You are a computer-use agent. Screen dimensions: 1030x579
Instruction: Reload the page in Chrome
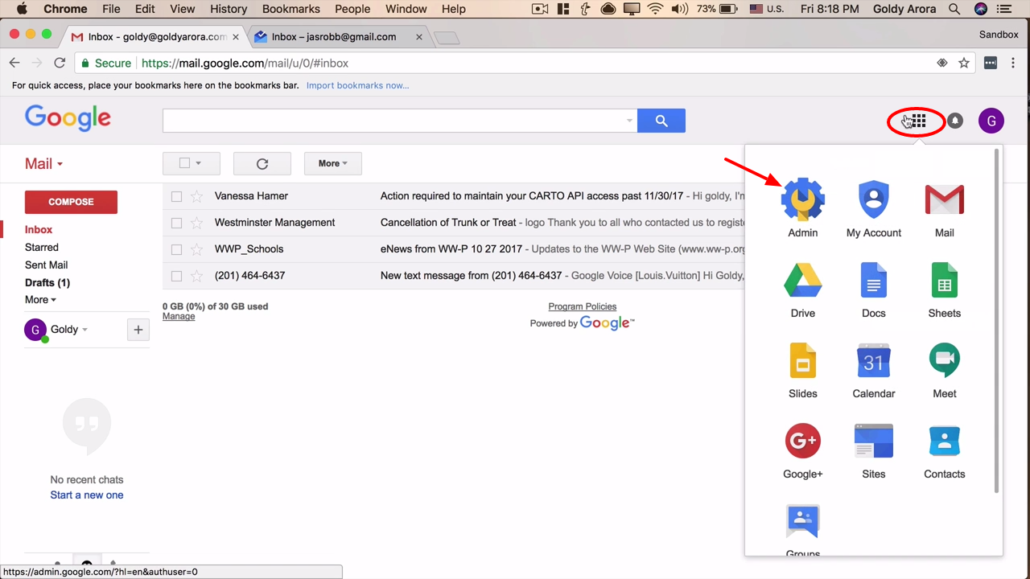[60, 63]
